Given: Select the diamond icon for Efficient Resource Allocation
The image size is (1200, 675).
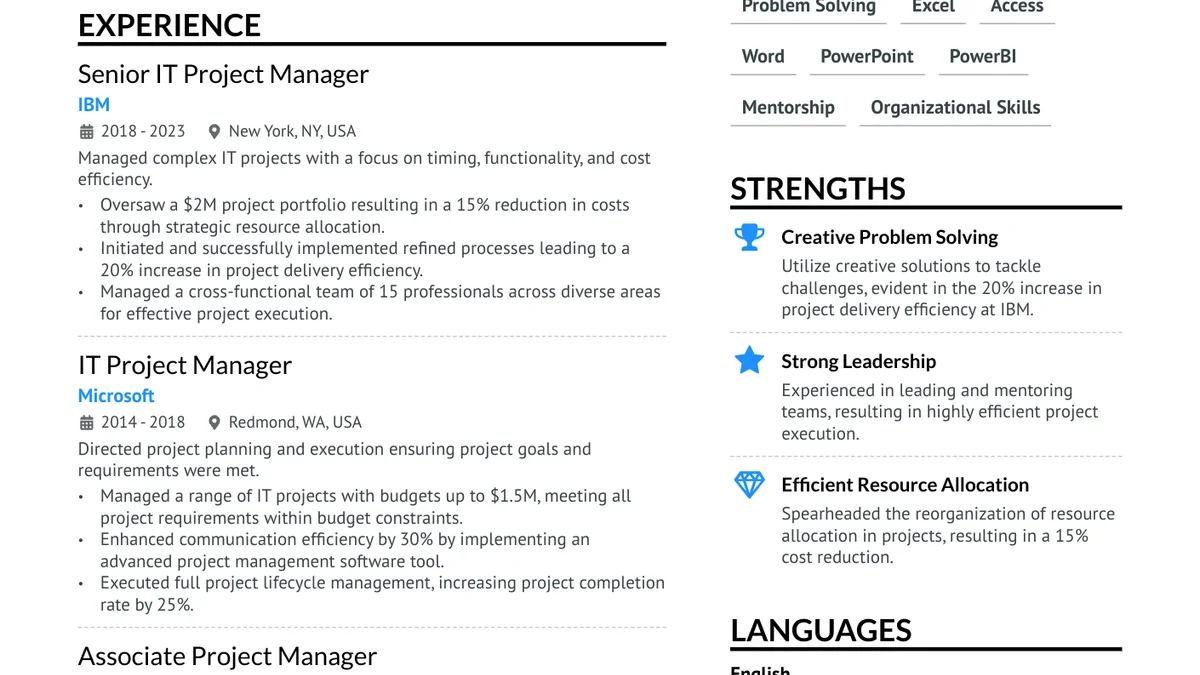Looking at the screenshot, I should coord(749,484).
